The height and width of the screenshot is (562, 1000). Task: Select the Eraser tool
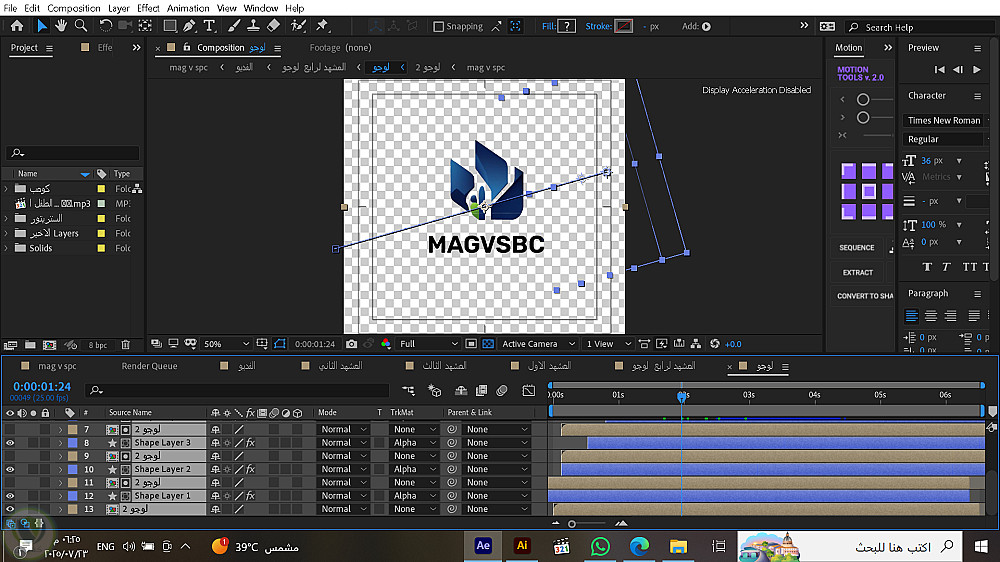pos(273,26)
